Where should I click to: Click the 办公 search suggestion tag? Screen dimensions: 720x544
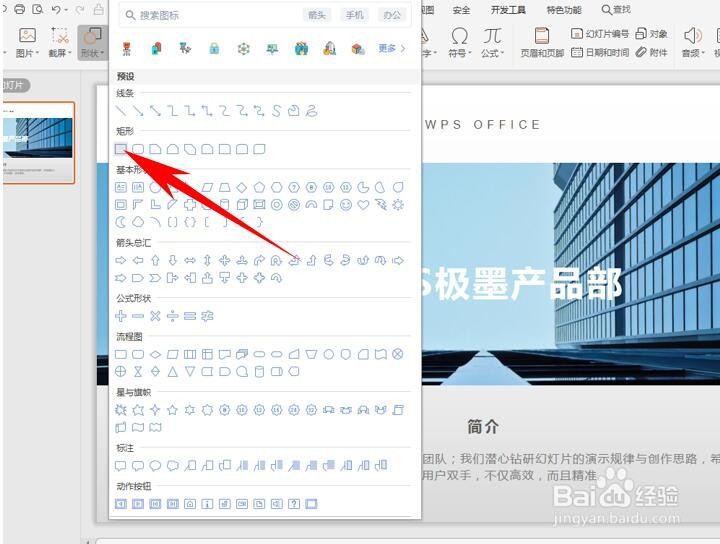tap(392, 15)
